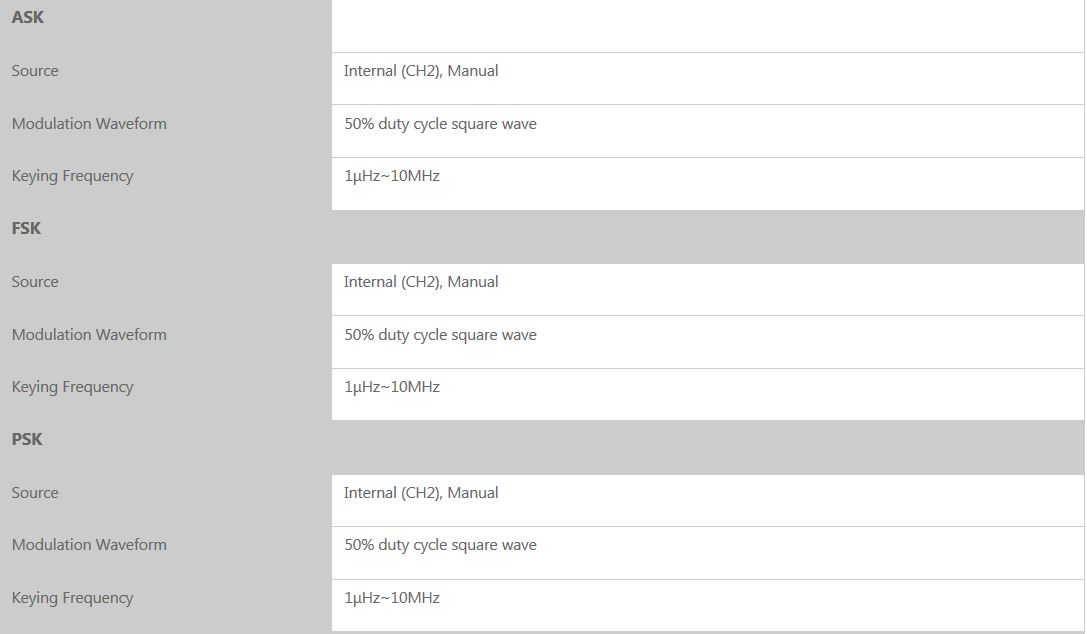Click the PSK section heading
Image resolution: width=1087 pixels, height=634 pixels.
[x=27, y=440]
